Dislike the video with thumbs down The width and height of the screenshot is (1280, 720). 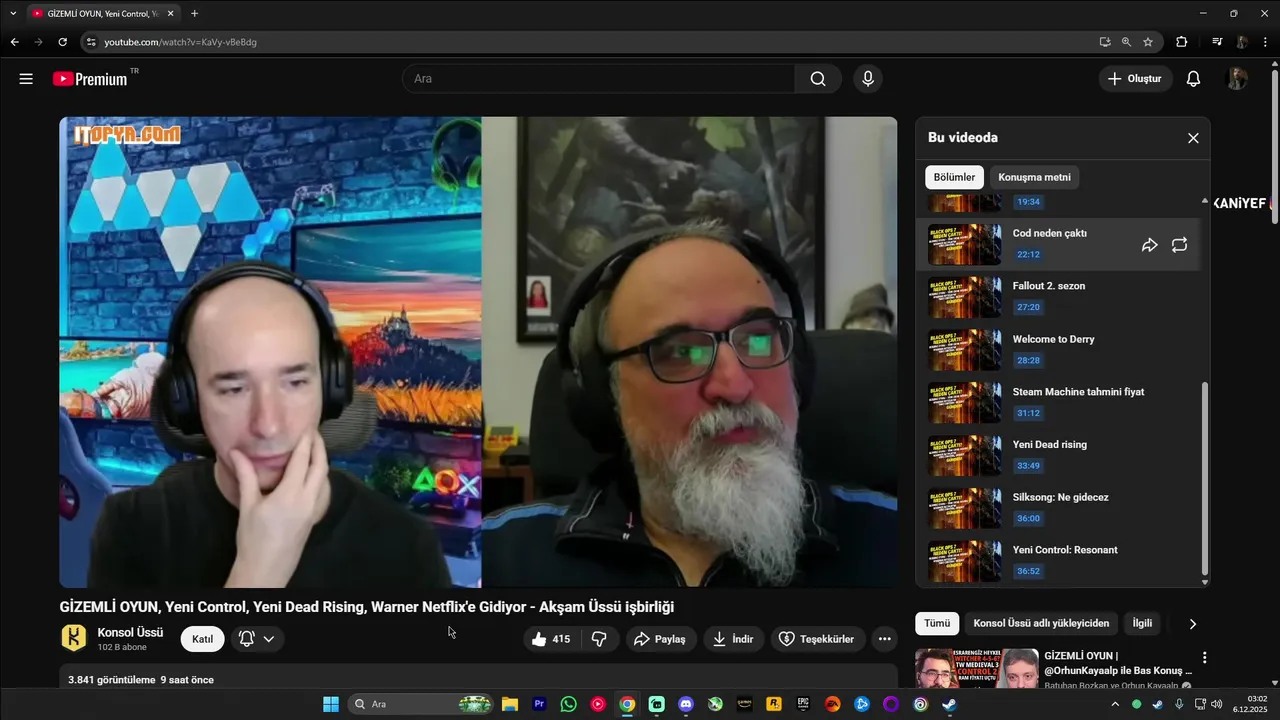point(599,639)
